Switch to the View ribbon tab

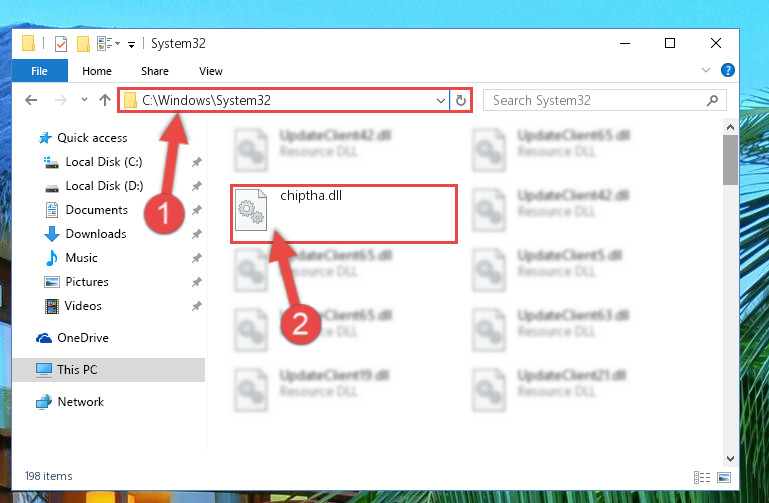pyautogui.click(x=211, y=71)
